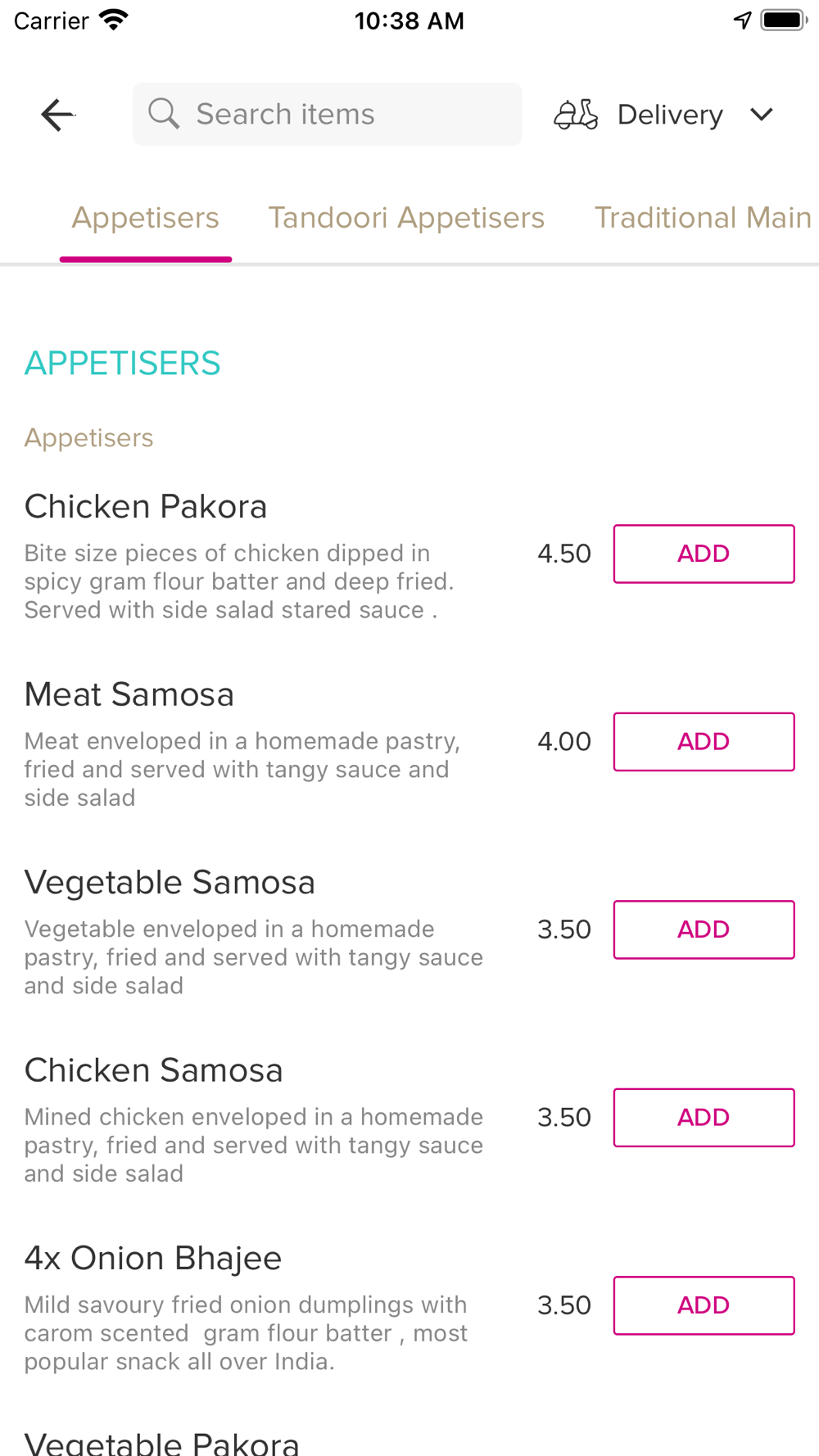Tap the delivery scooter icon
Image resolution: width=819 pixels, height=1456 pixels.
pos(576,115)
